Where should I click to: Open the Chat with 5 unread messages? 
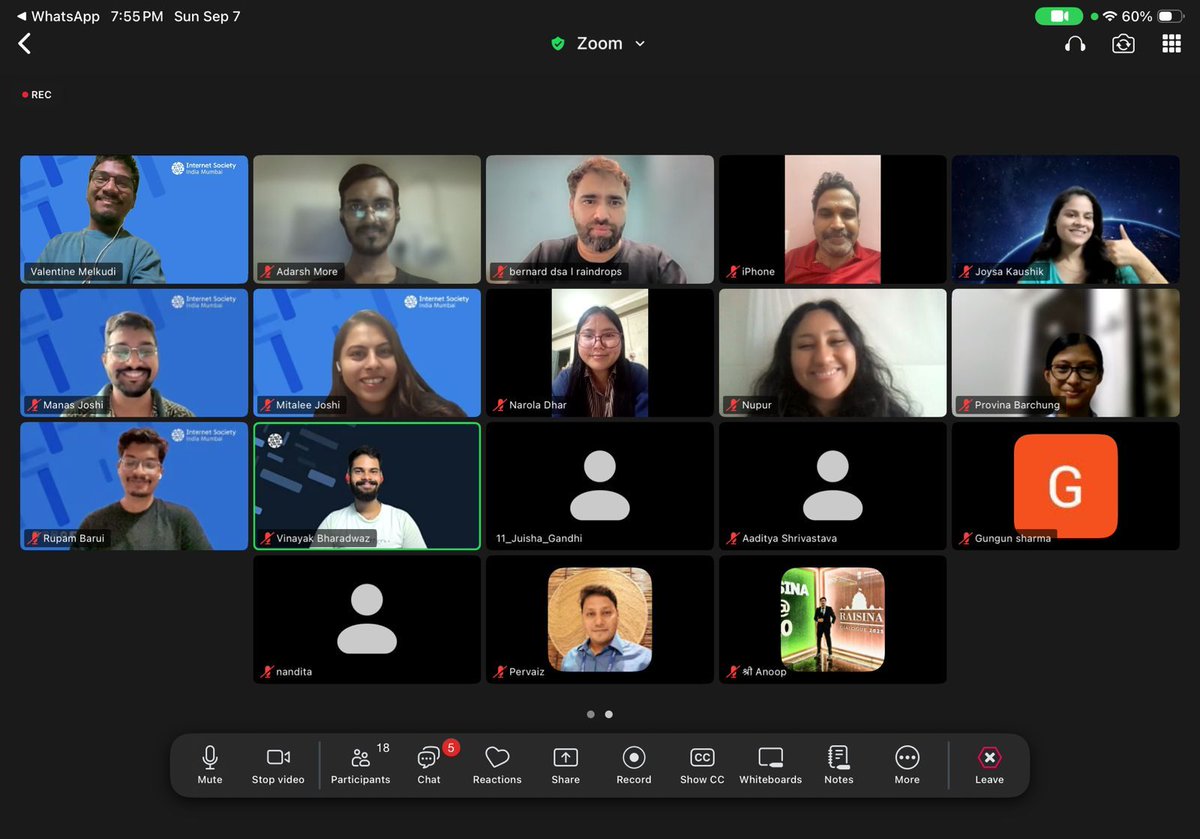click(x=429, y=766)
